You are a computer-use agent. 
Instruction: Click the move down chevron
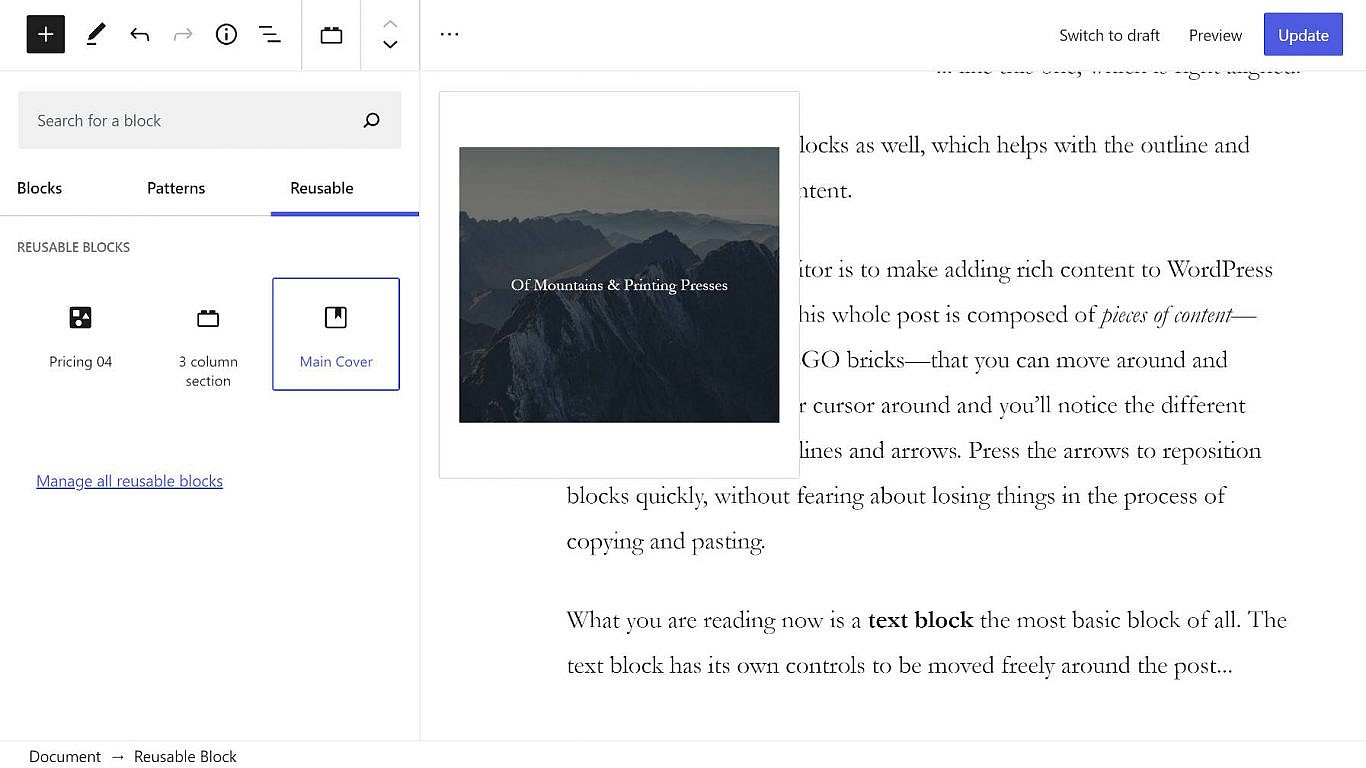coord(390,45)
